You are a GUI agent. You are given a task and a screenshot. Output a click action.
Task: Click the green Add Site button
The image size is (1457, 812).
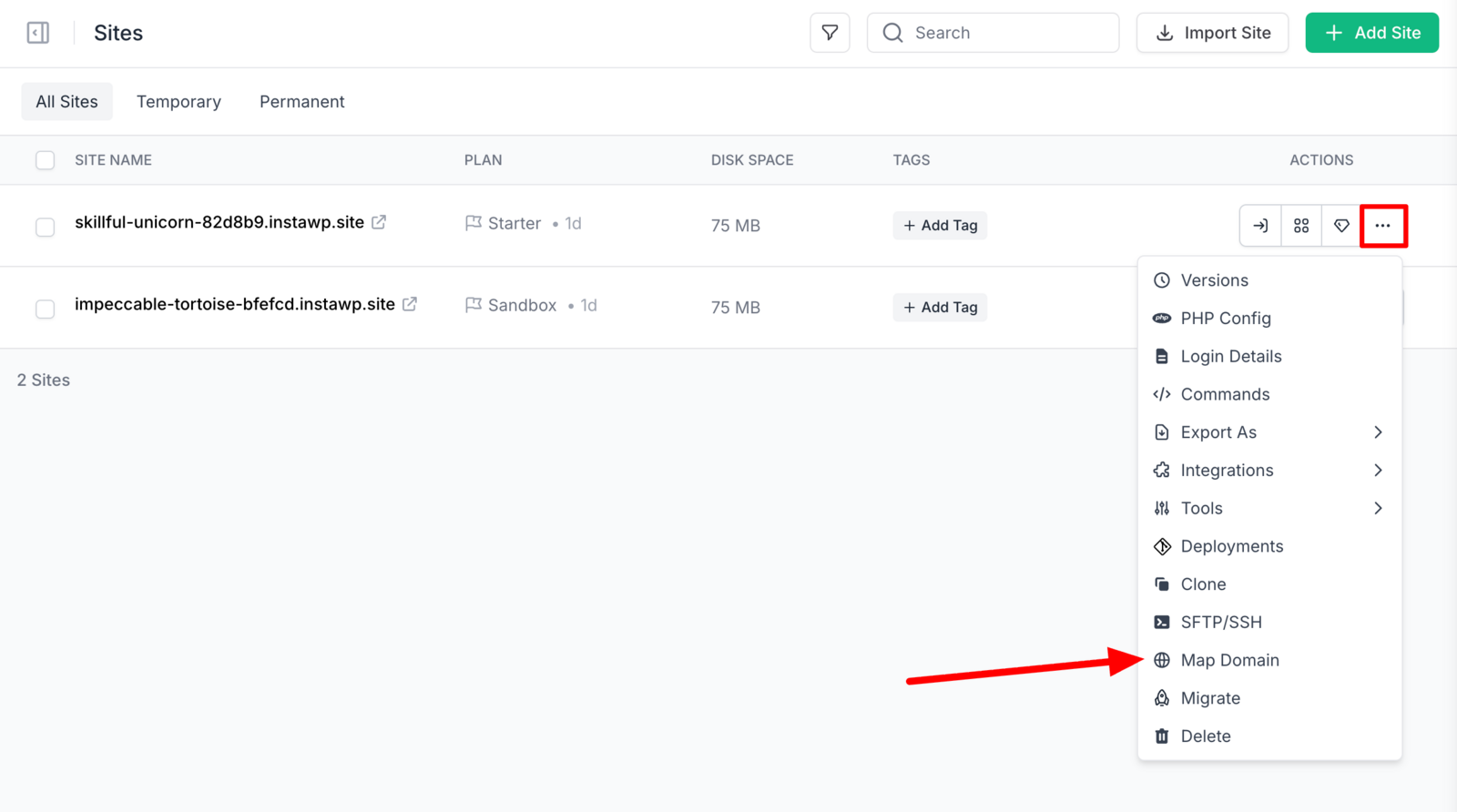point(1371,33)
